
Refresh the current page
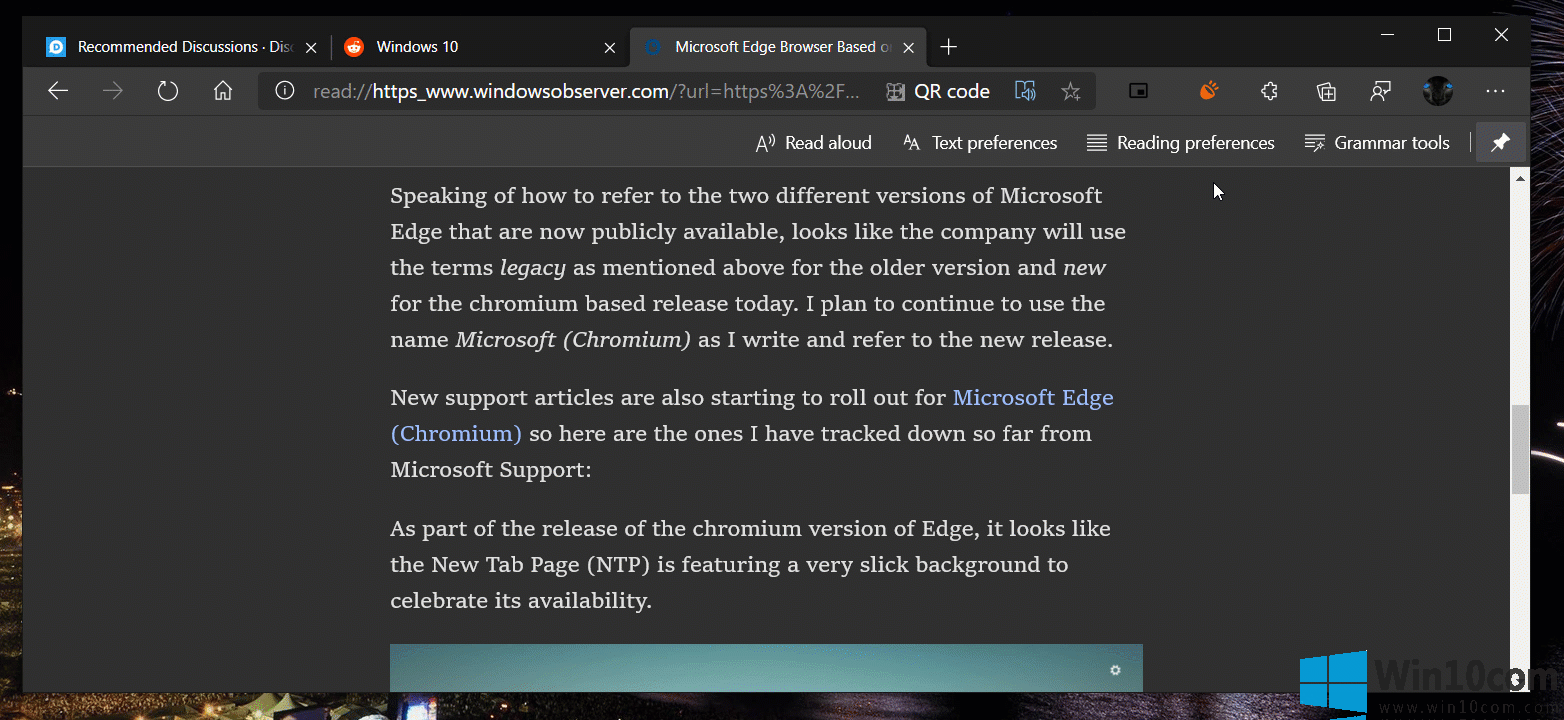click(x=168, y=91)
